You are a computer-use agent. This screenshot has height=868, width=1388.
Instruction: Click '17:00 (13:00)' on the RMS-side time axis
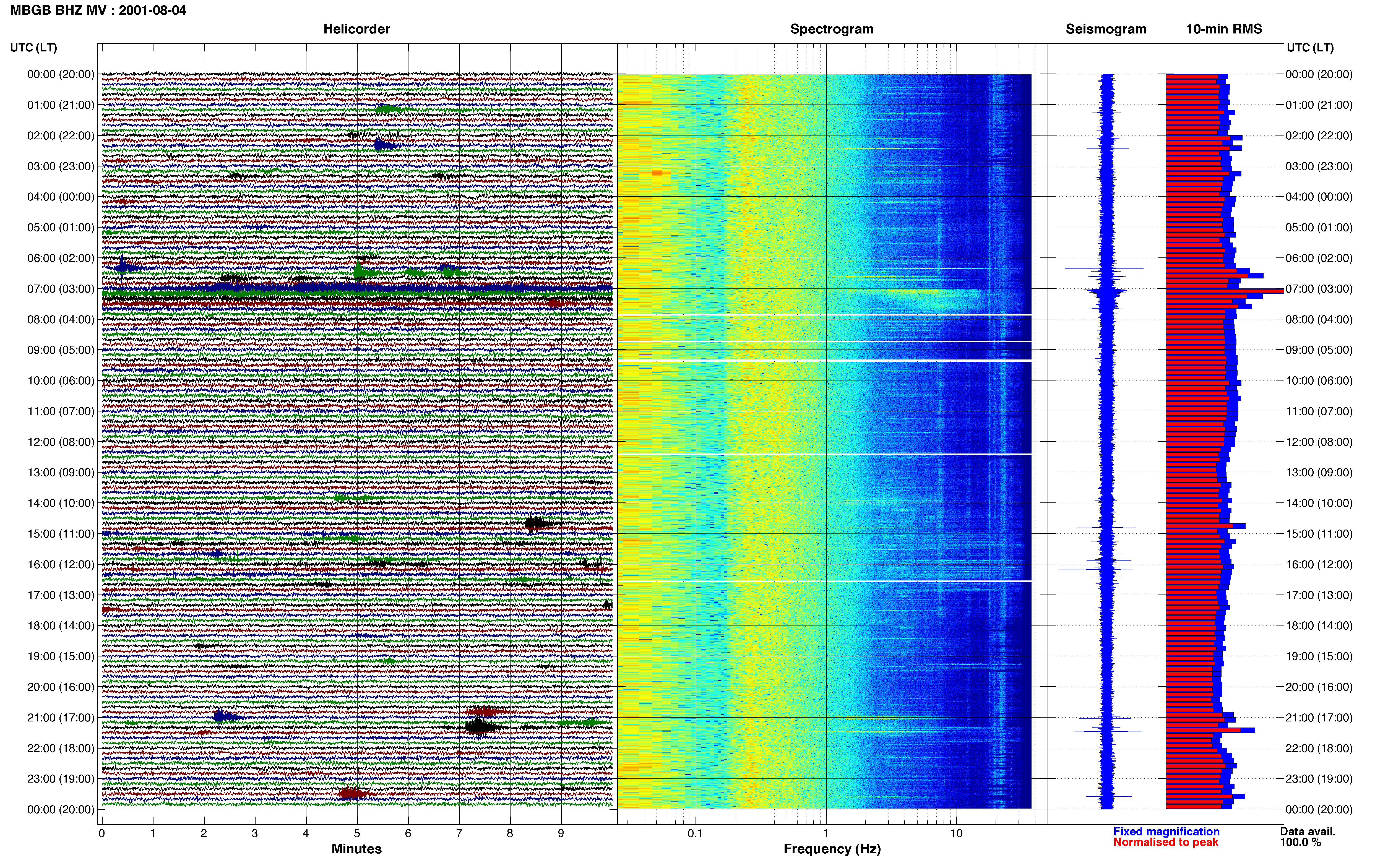[1319, 595]
